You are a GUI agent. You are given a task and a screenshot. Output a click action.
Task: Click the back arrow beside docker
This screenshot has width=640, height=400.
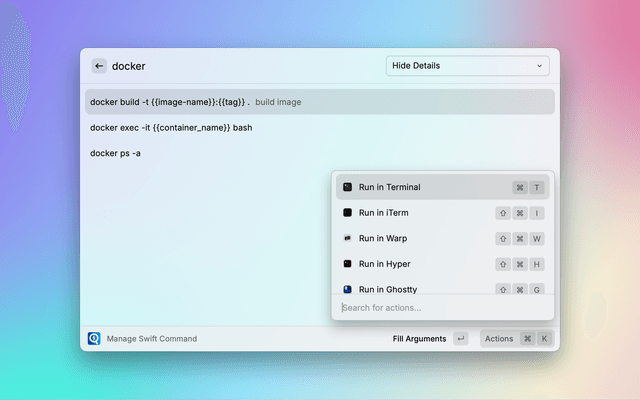(99, 66)
